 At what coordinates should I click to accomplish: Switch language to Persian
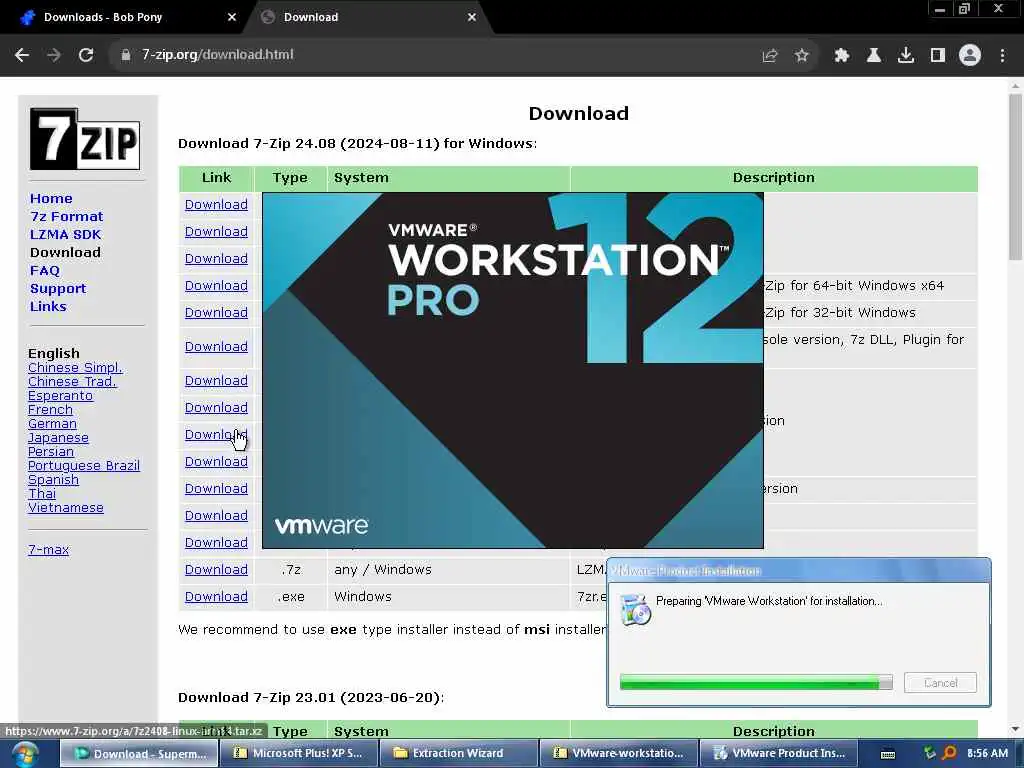pos(51,451)
